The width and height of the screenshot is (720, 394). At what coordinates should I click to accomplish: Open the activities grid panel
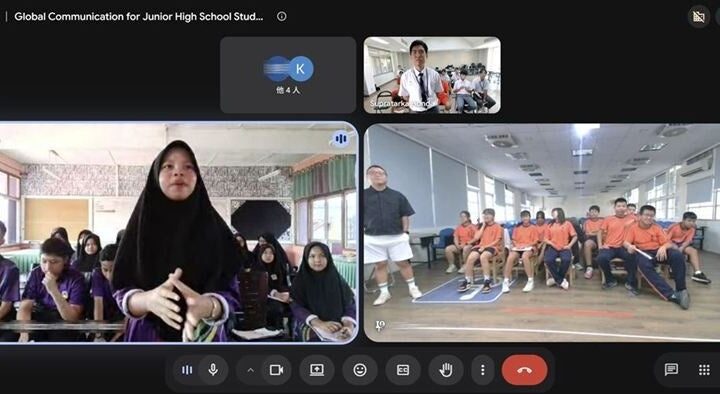point(704,370)
